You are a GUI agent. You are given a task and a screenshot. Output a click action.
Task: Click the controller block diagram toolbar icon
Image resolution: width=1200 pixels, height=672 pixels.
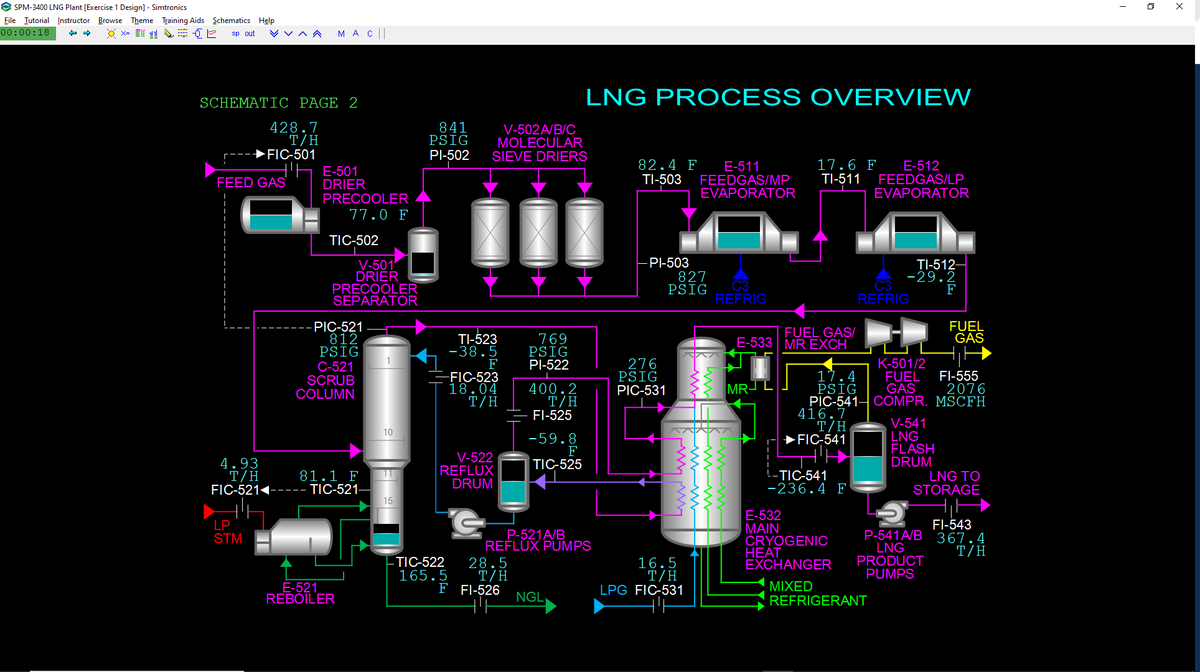coord(197,33)
